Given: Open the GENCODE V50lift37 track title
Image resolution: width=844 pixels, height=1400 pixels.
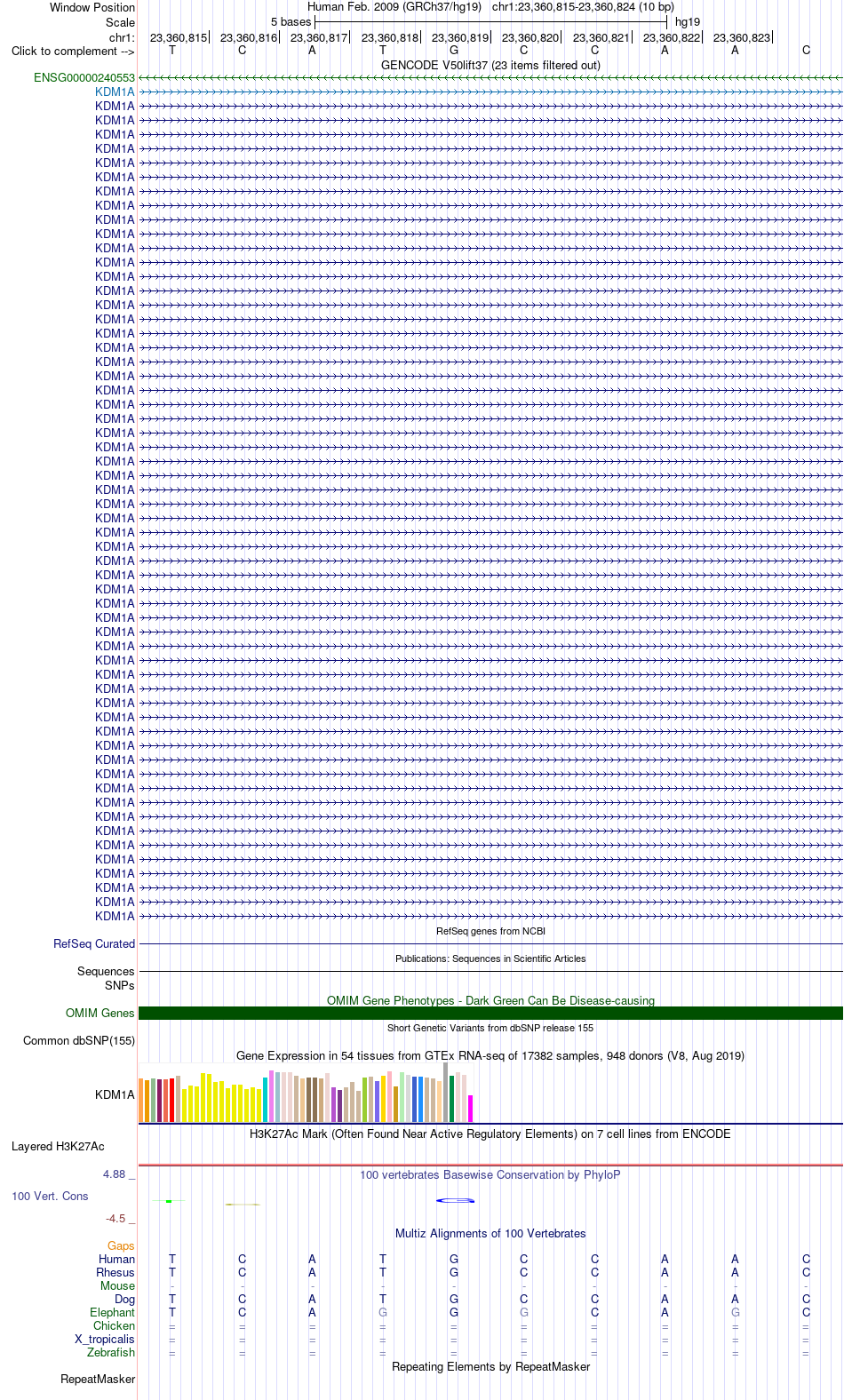Looking at the screenshot, I should 490,66.
